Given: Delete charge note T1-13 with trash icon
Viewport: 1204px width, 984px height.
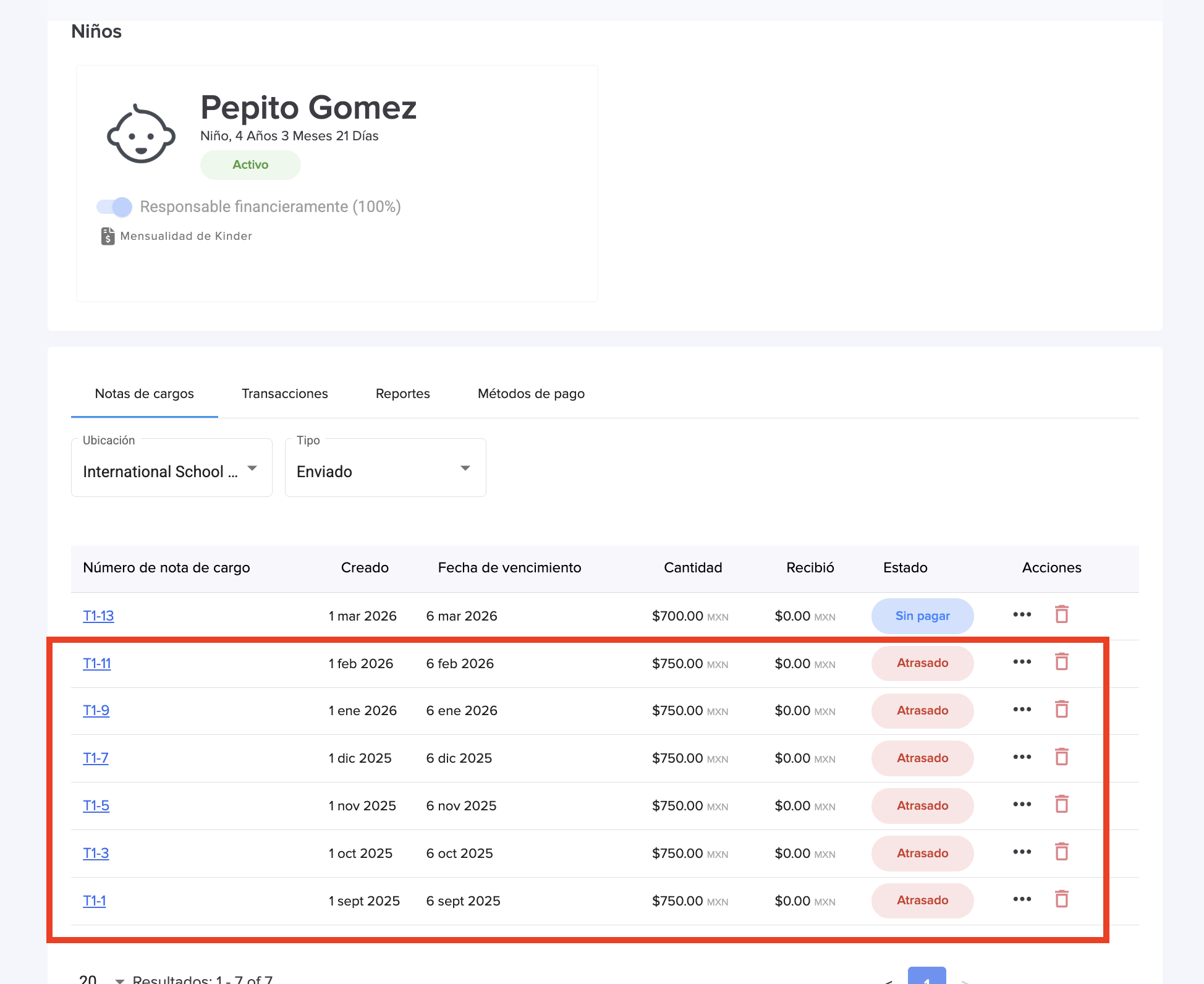Looking at the screenshot, I should [x=1061, y=614].
